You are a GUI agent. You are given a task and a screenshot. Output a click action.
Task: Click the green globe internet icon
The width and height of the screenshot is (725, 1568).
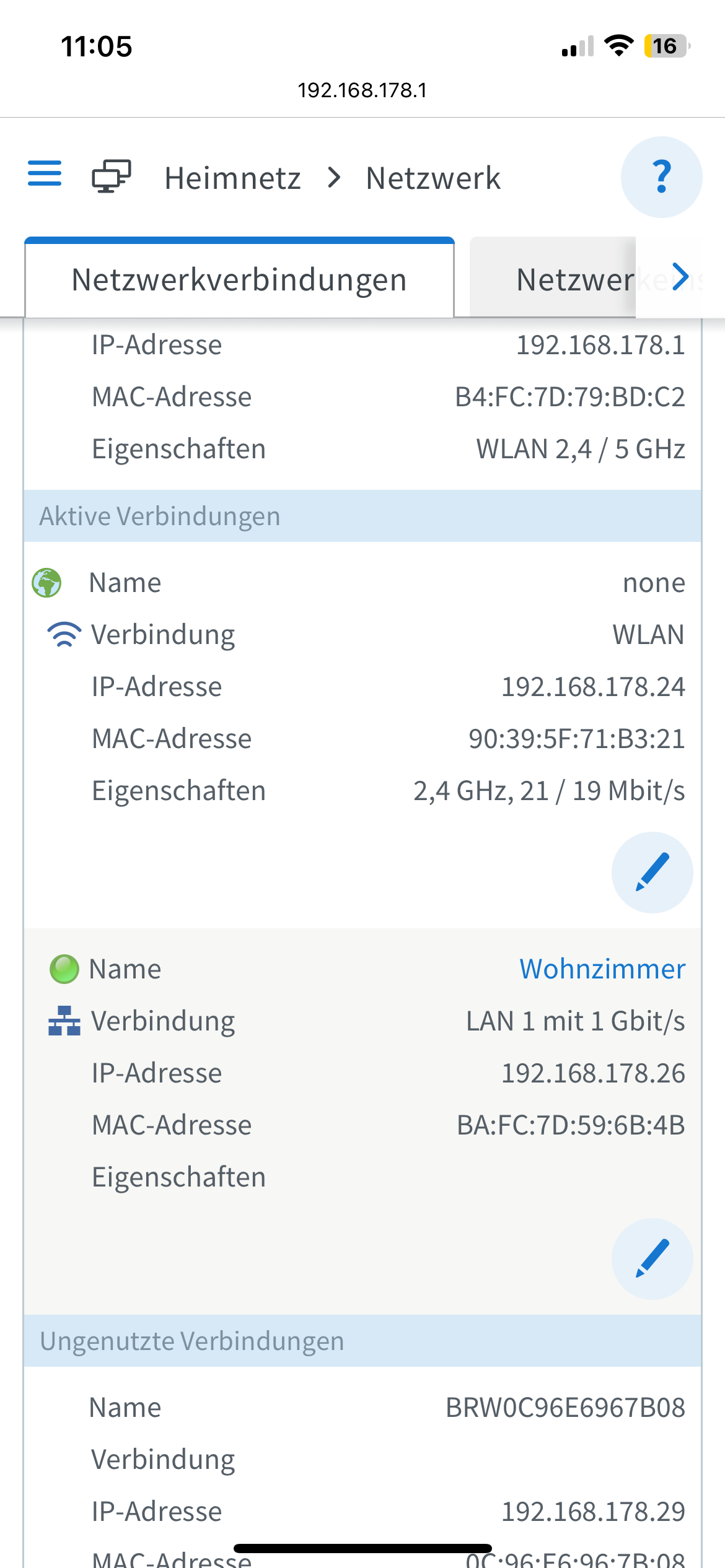coord(46,583)
